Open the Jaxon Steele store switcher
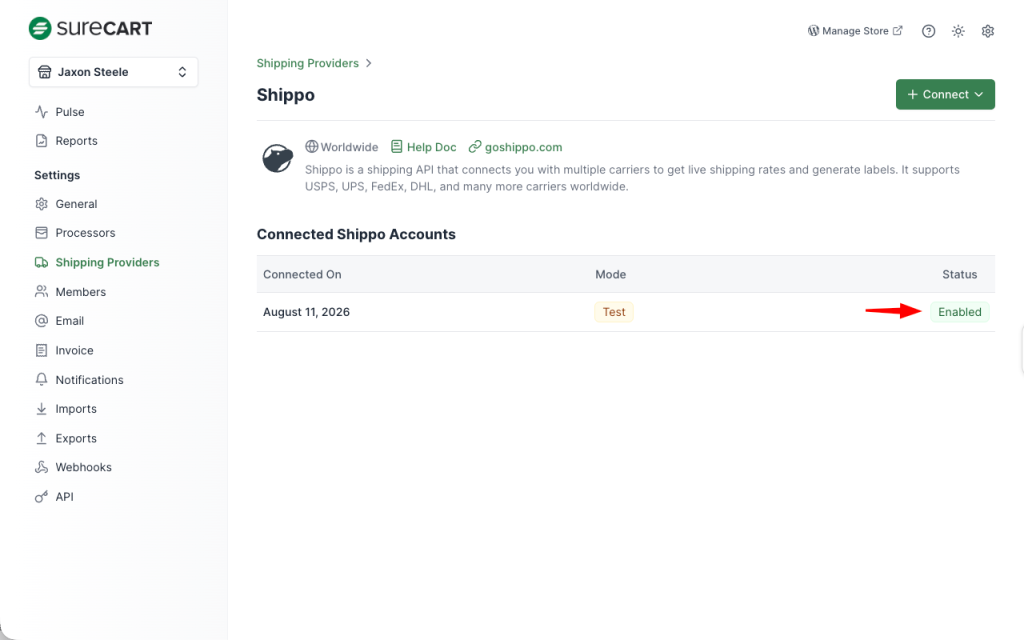1024x640 pixels. point(114,72)
